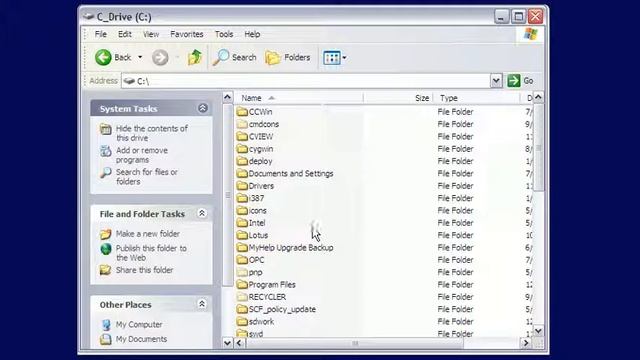Click Search for files or folders
Image resolution: width=640 pixels, height=360 pixels.
click(147, 177)
